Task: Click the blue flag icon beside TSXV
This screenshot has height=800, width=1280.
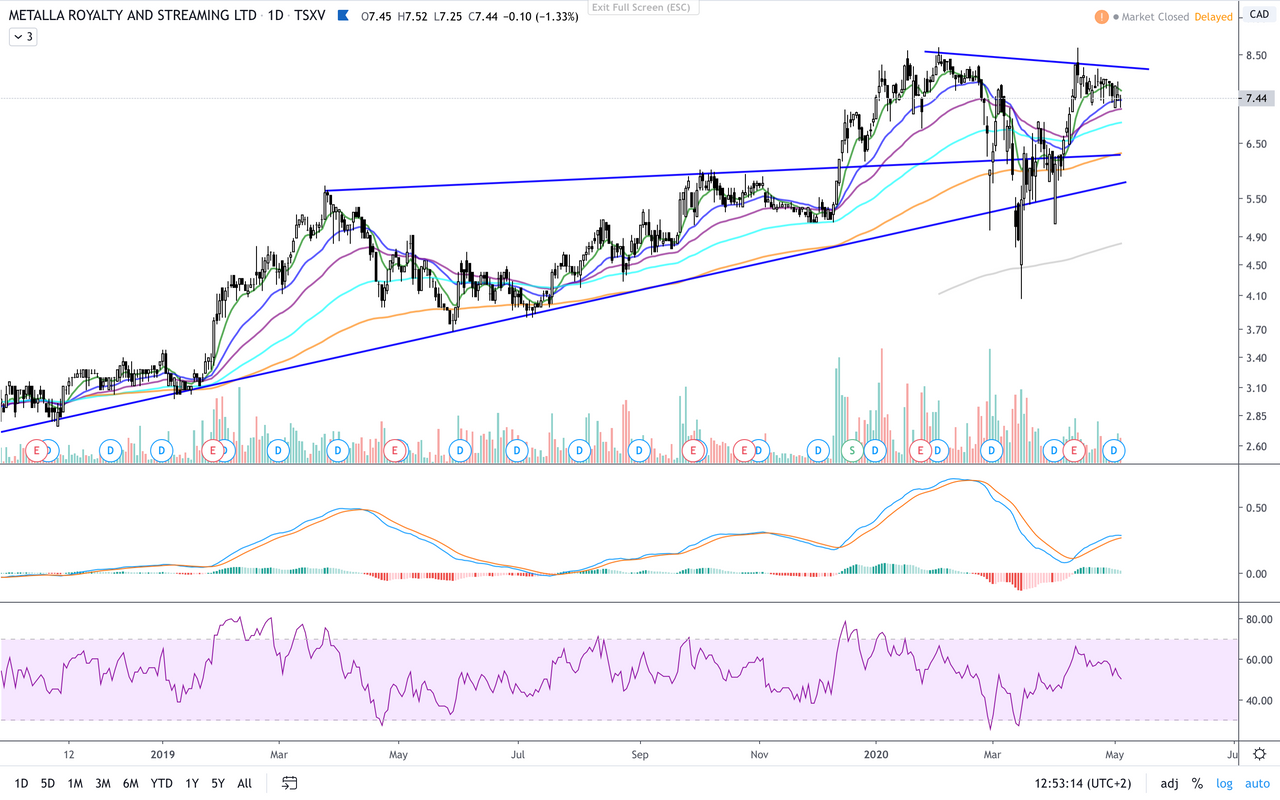Action: point(344,17)
